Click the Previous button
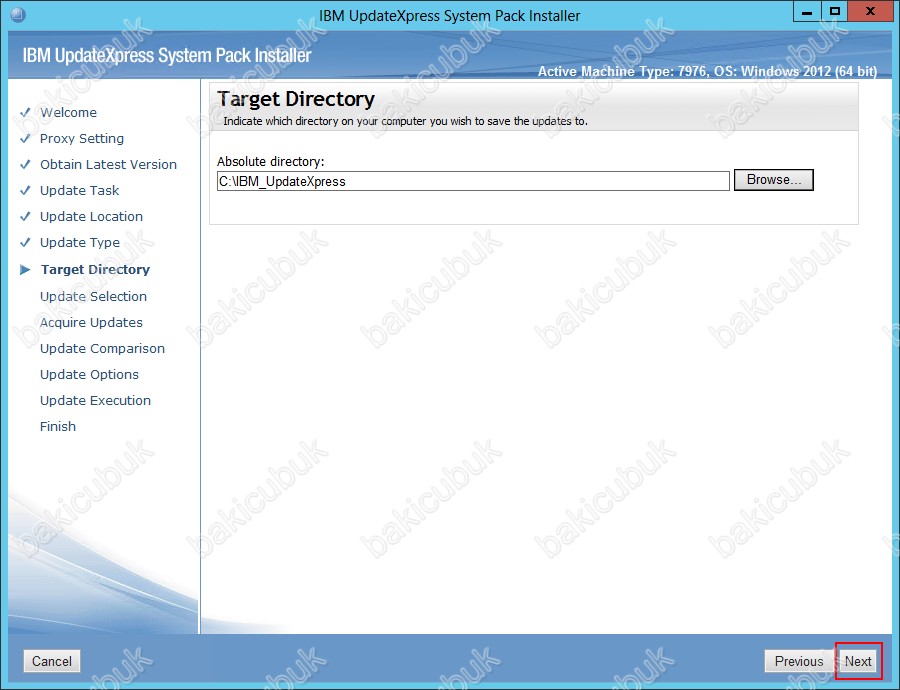The width and height of the screenshot is (900, 690). point(798,661)
